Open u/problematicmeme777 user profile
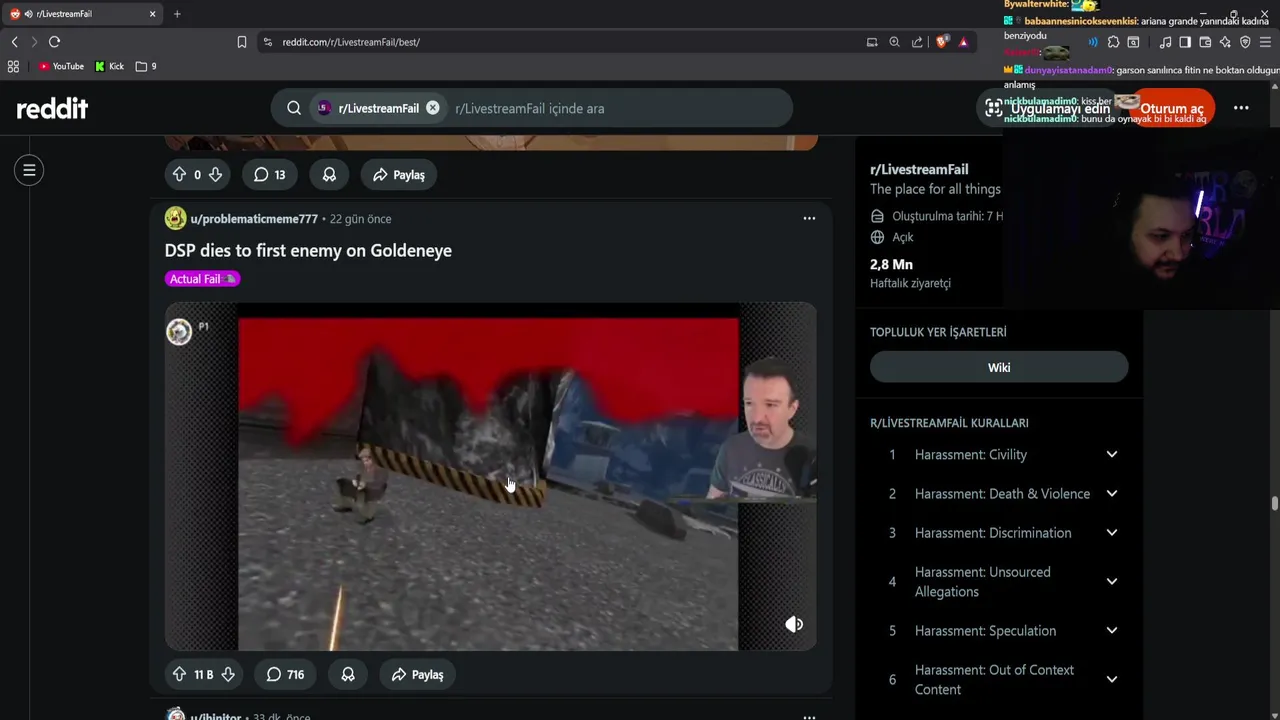The width and height of the screenshot is (1280, 720). (254, 218)
